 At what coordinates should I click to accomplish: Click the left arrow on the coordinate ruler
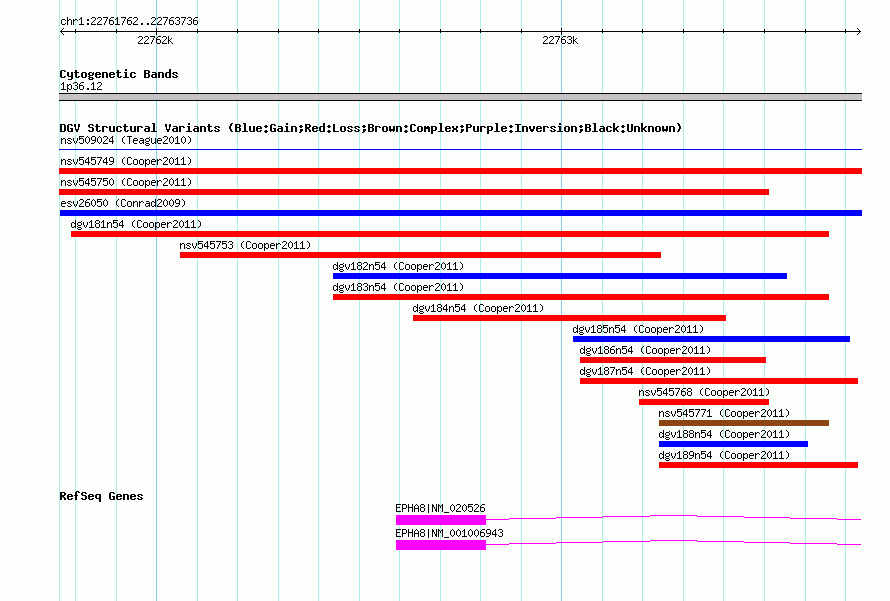point(63,31)
